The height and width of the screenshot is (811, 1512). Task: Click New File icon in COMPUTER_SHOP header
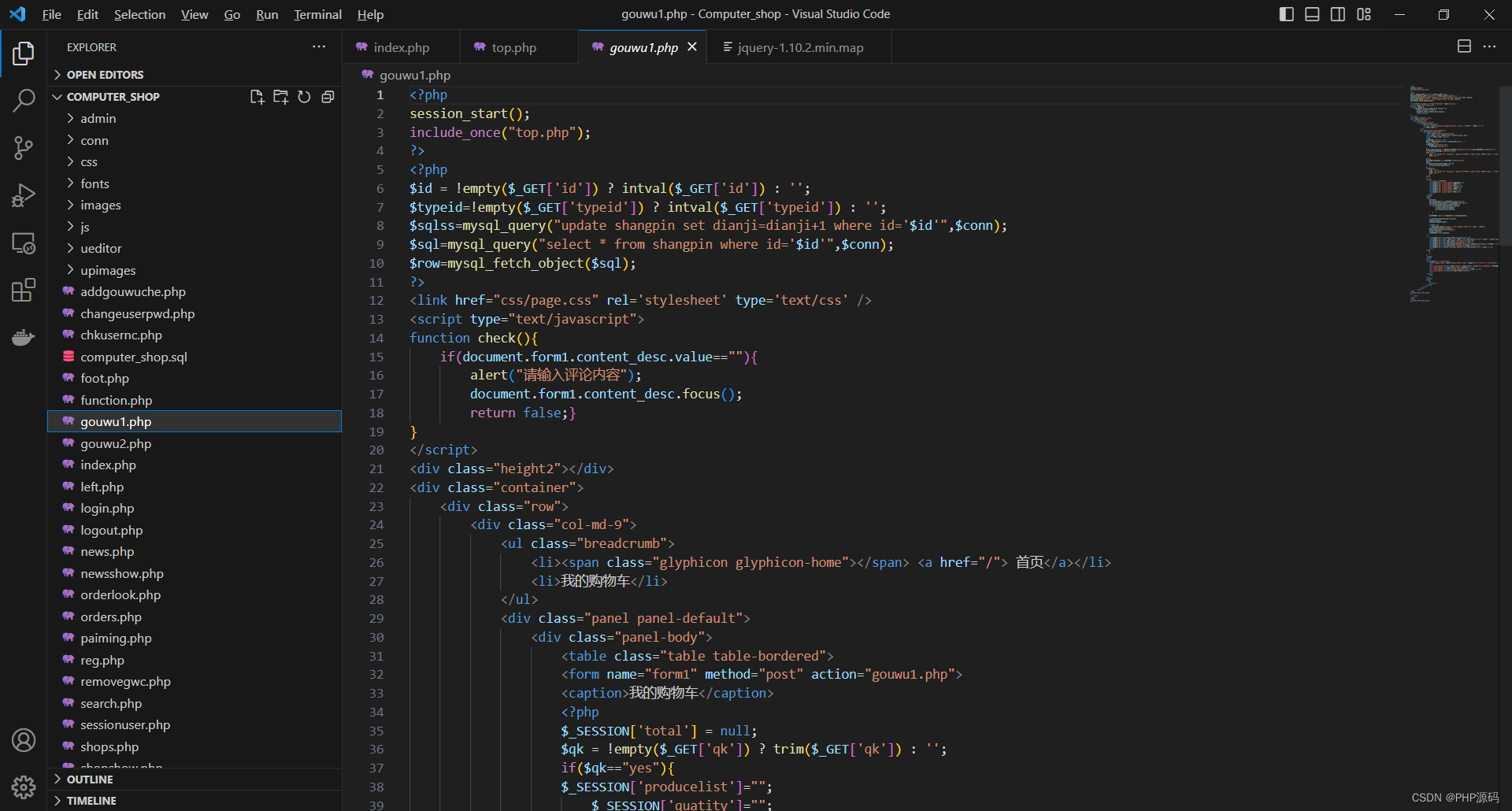(x=257, y=97)
